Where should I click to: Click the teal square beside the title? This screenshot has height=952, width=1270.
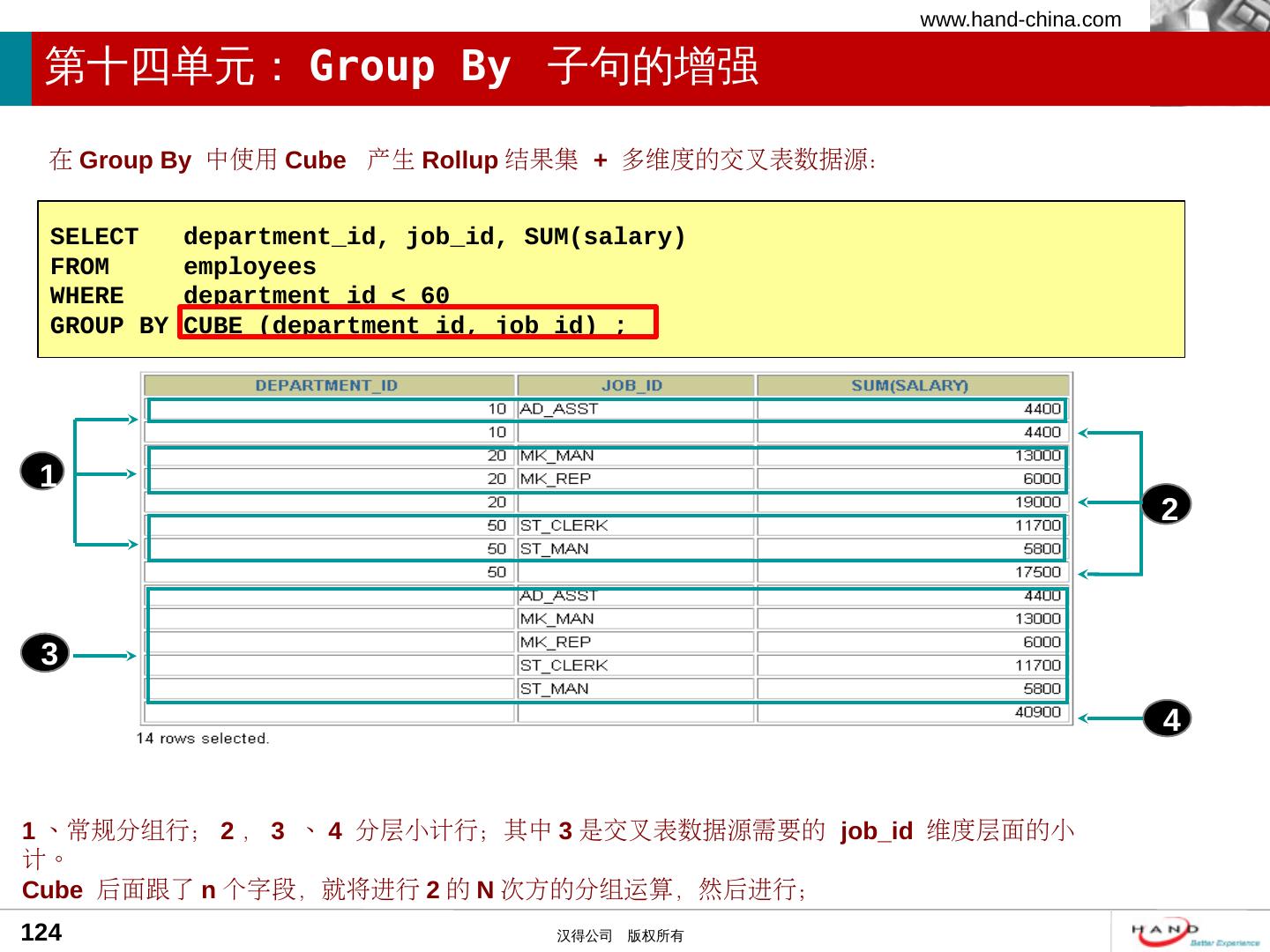click(15, 69)
